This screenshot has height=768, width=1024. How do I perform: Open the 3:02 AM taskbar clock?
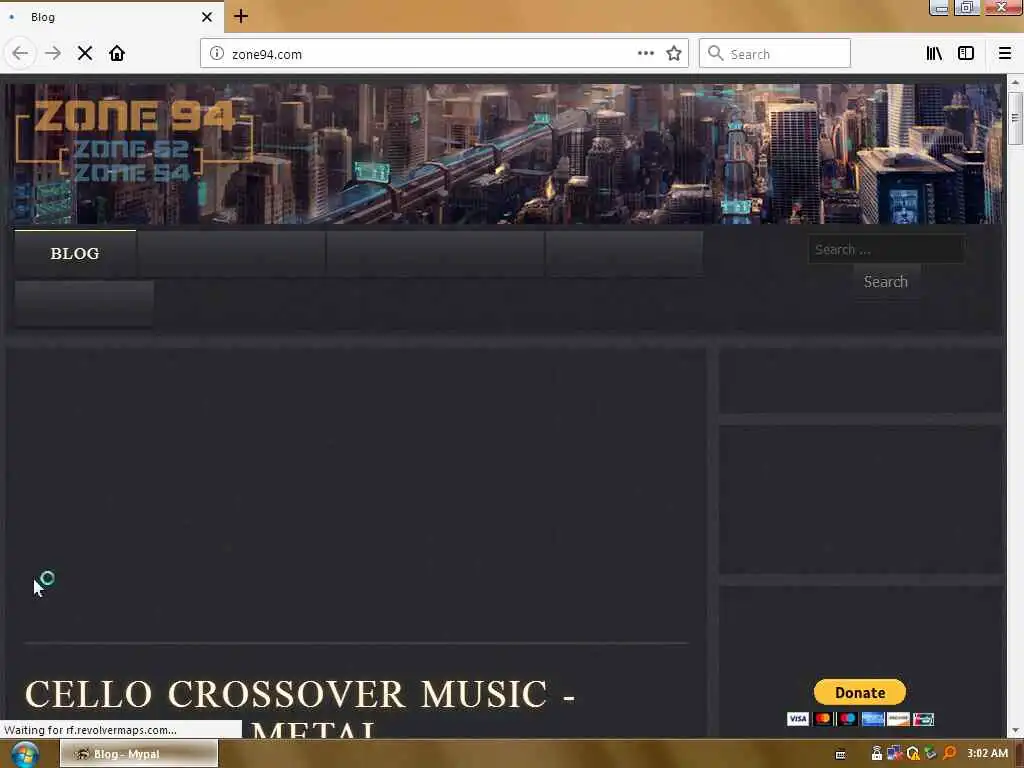pos(987,754)
